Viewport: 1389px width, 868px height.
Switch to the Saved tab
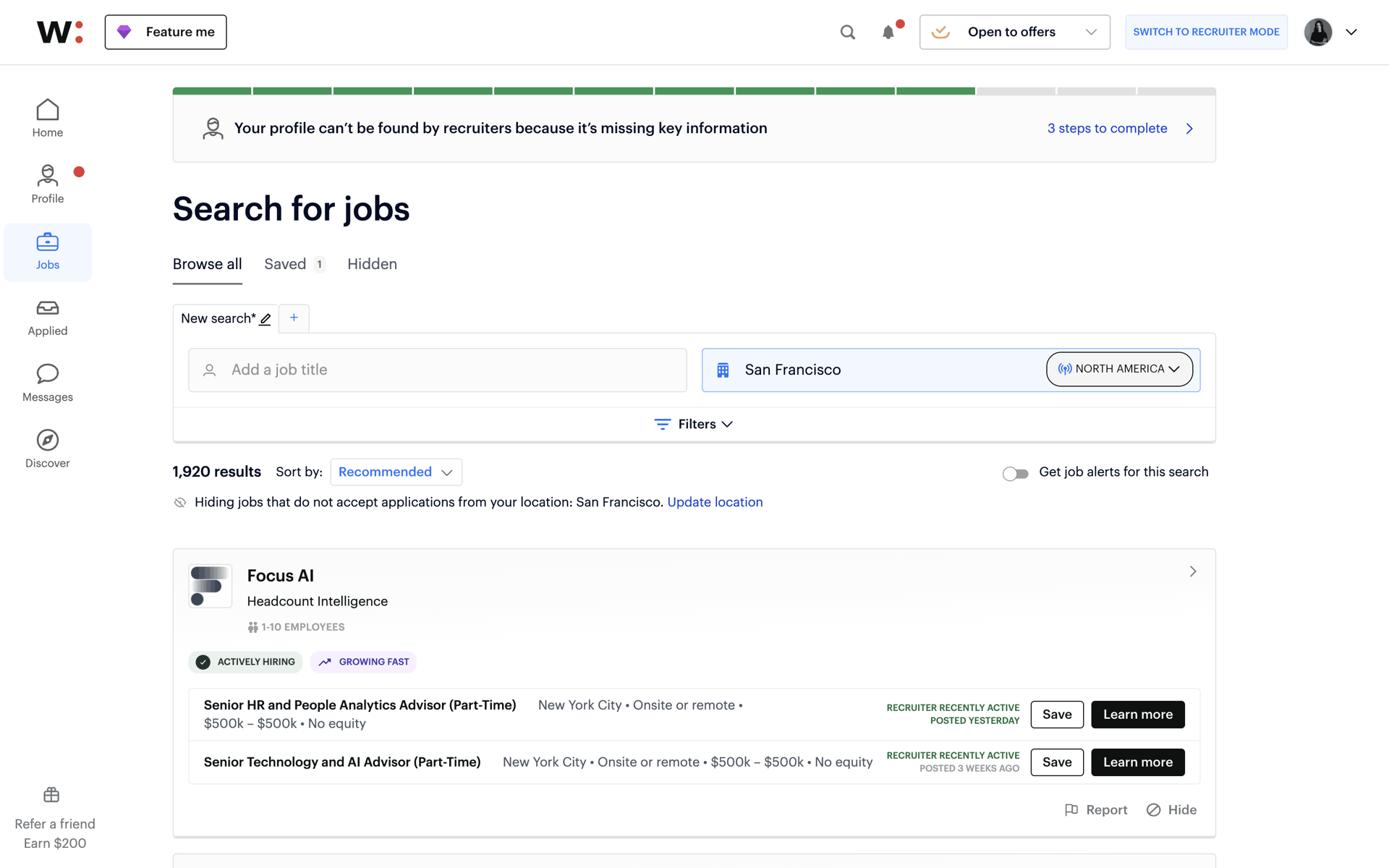coord(294,264)
